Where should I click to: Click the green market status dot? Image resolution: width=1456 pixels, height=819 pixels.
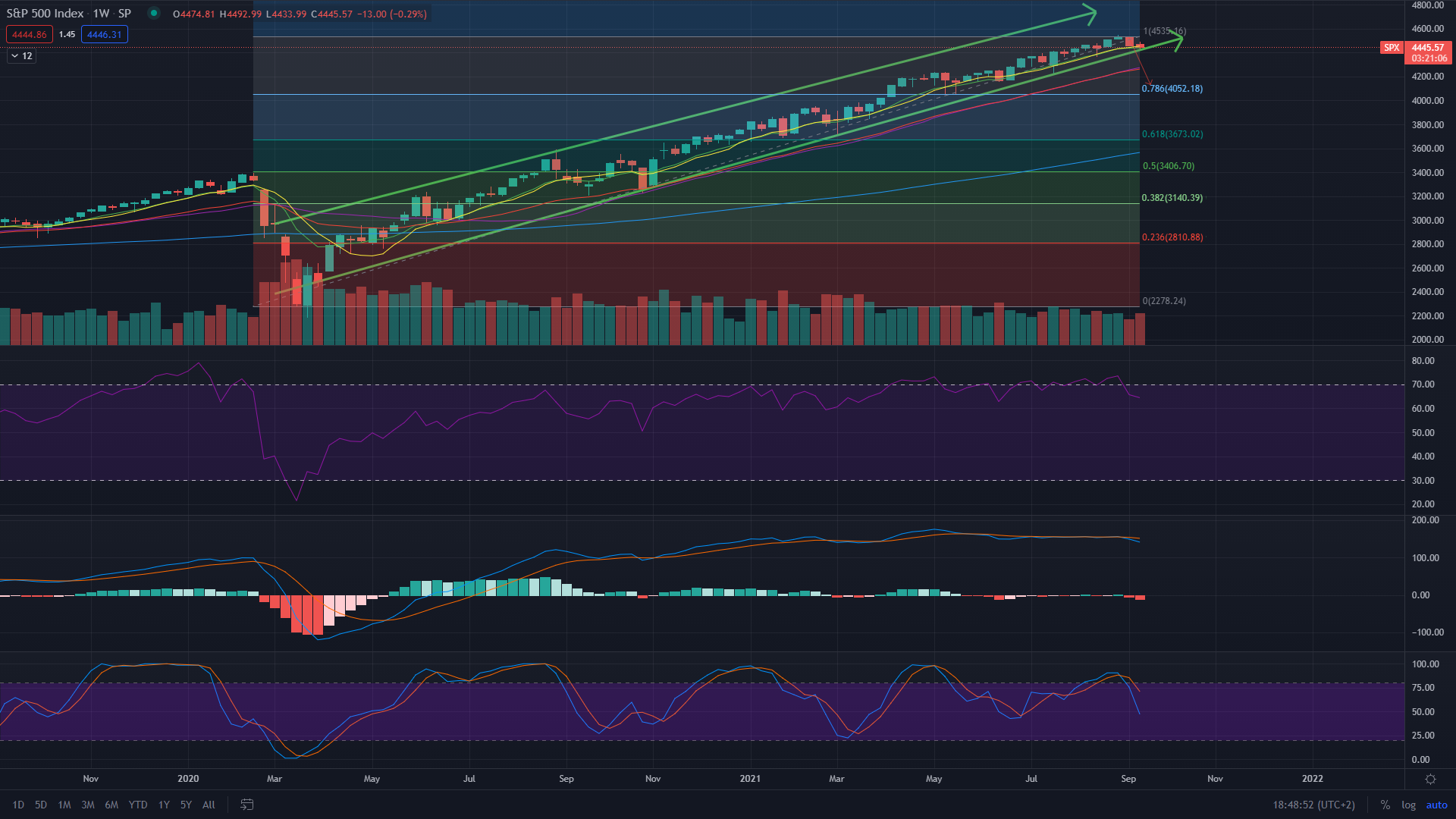[154, 13]
